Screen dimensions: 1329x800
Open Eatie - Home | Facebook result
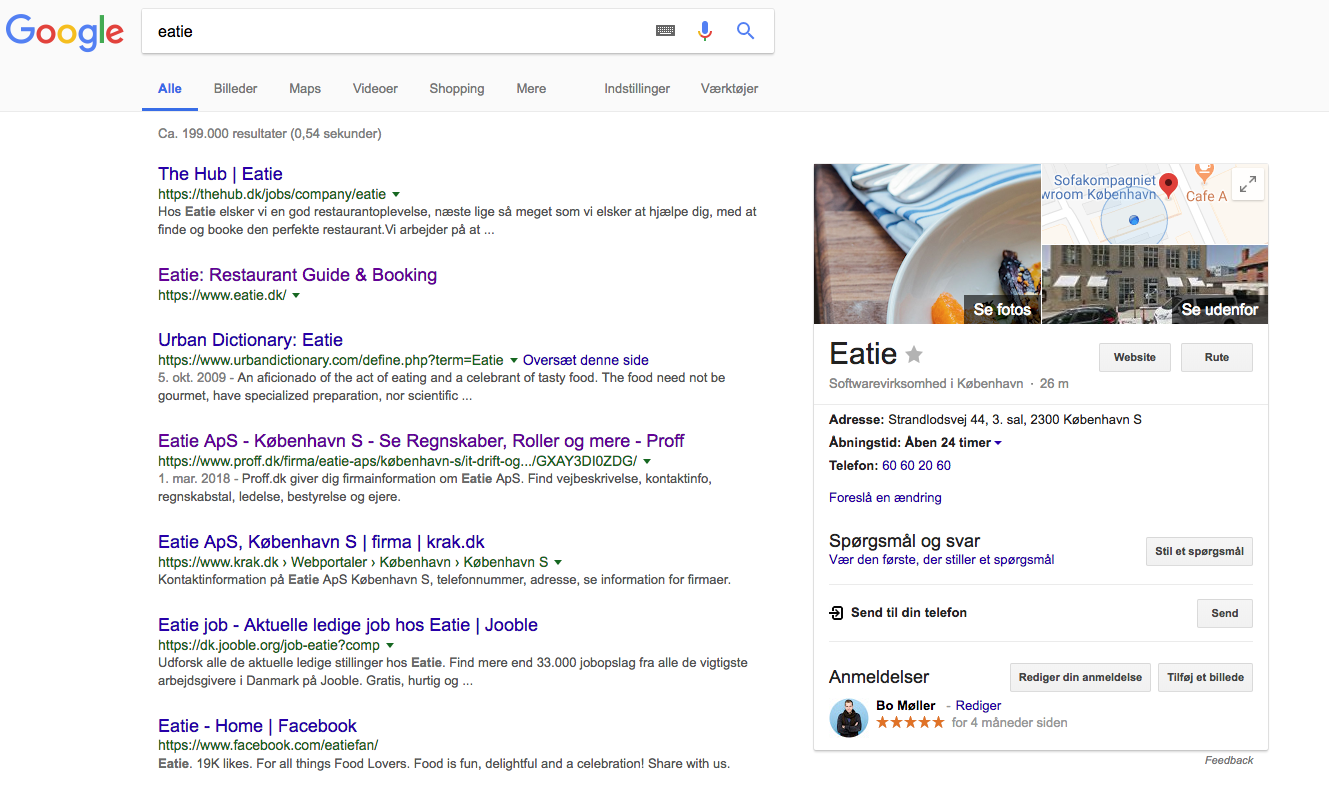257,726
